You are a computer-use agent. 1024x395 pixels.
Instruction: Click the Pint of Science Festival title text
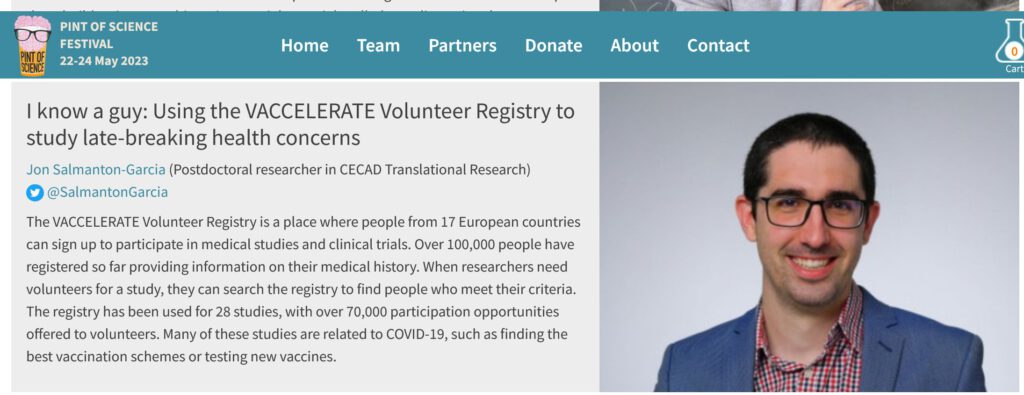(108, 35)
